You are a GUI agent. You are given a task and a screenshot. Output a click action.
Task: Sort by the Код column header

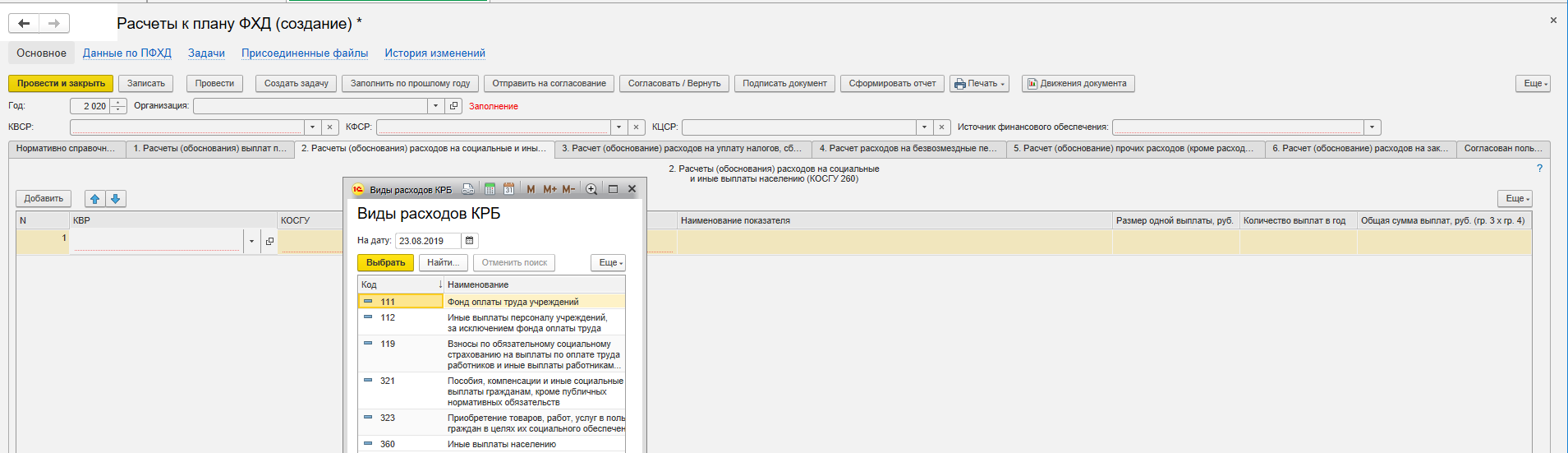(x=401, y=284)
